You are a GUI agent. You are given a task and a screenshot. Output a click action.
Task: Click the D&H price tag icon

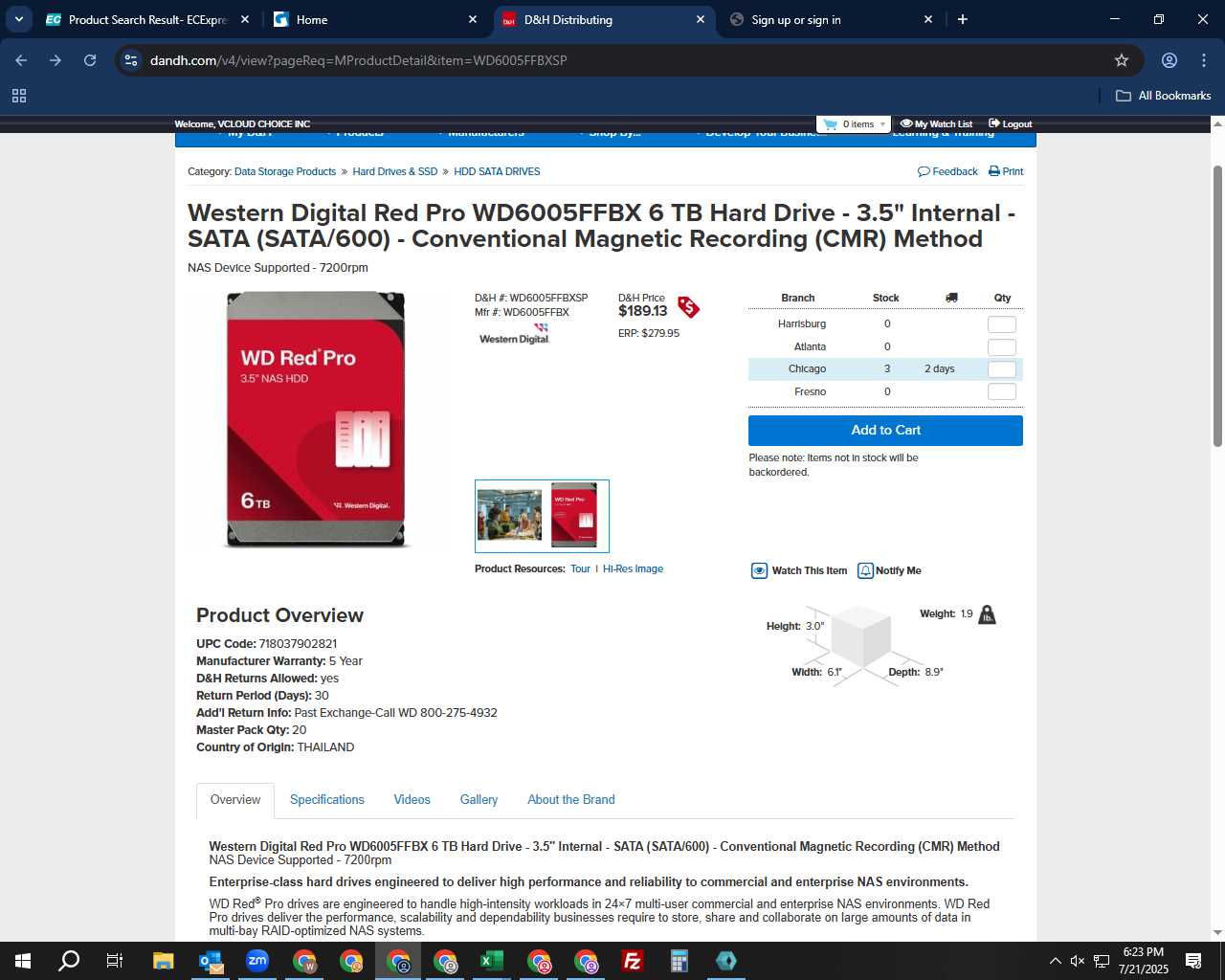click(689, 306)
